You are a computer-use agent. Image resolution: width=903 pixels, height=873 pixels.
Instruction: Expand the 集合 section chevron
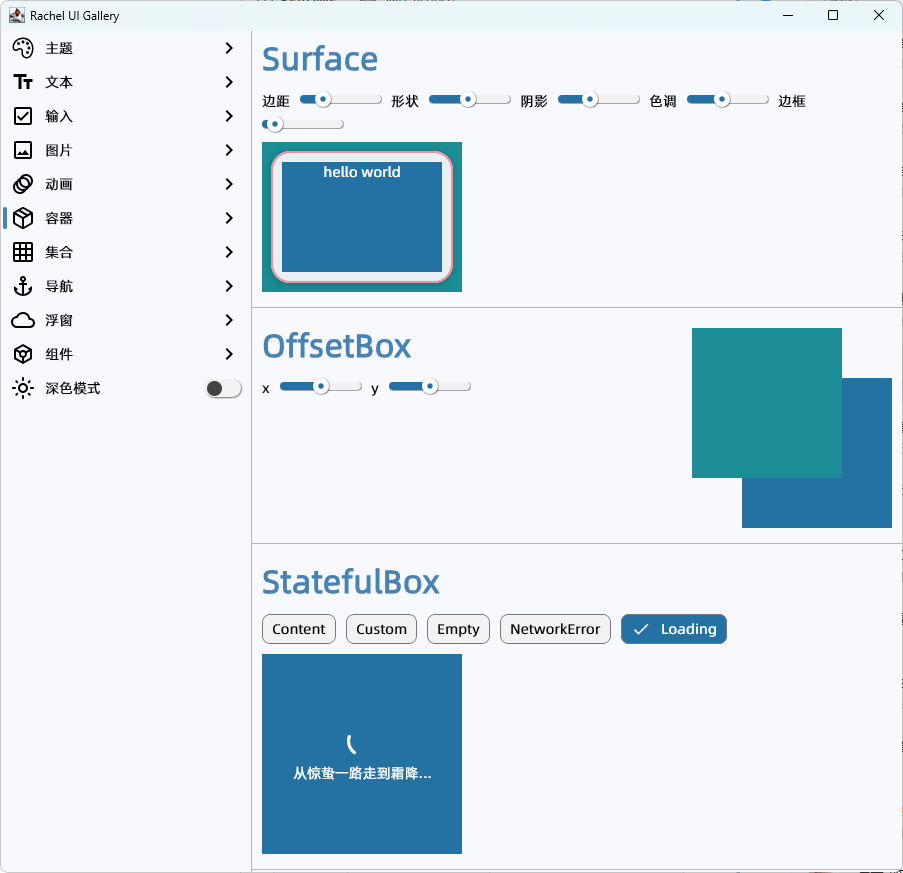pyautogui.click(x=229, y=252)
